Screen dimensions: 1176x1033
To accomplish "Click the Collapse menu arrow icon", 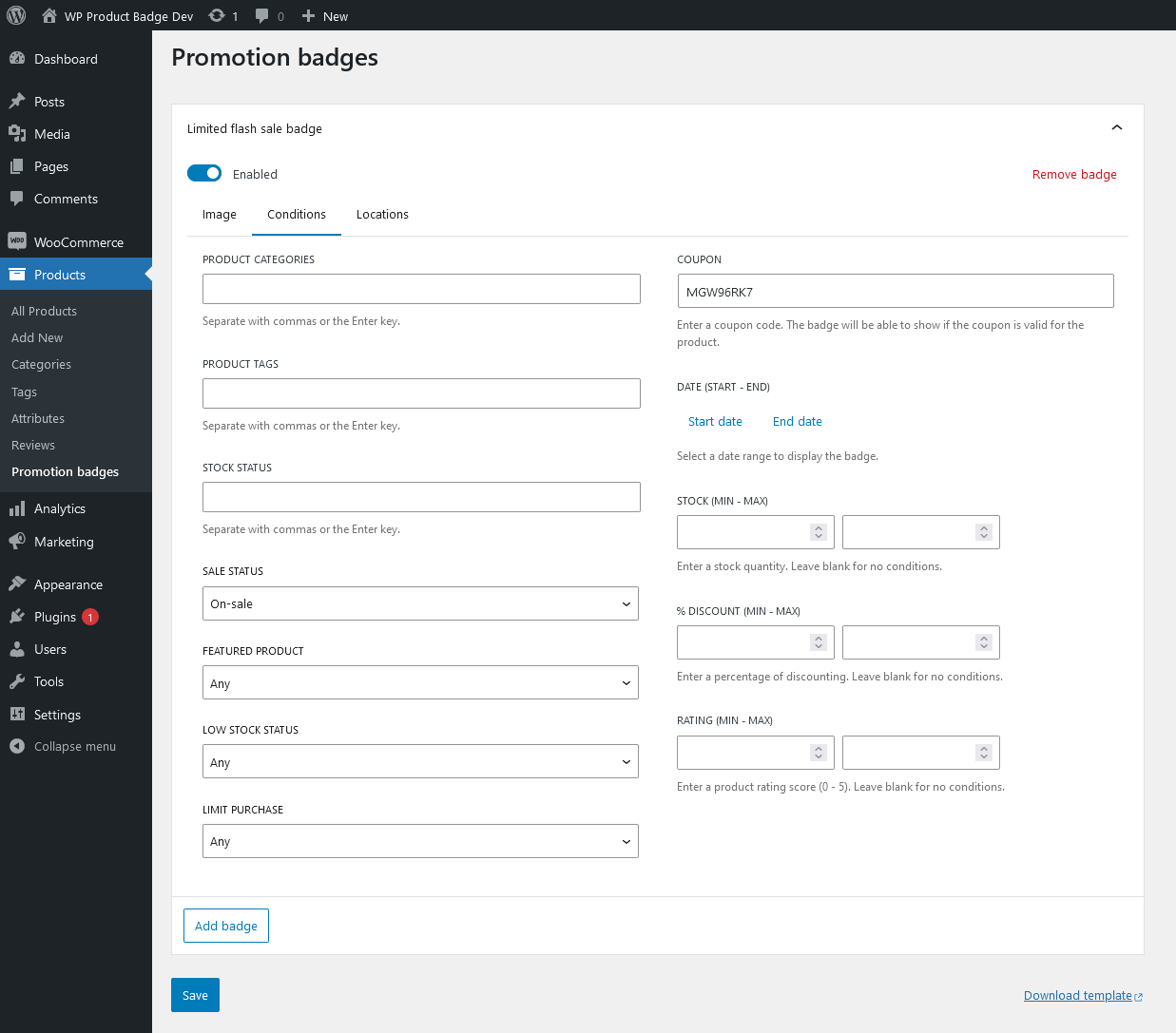I will pos(17,746).
